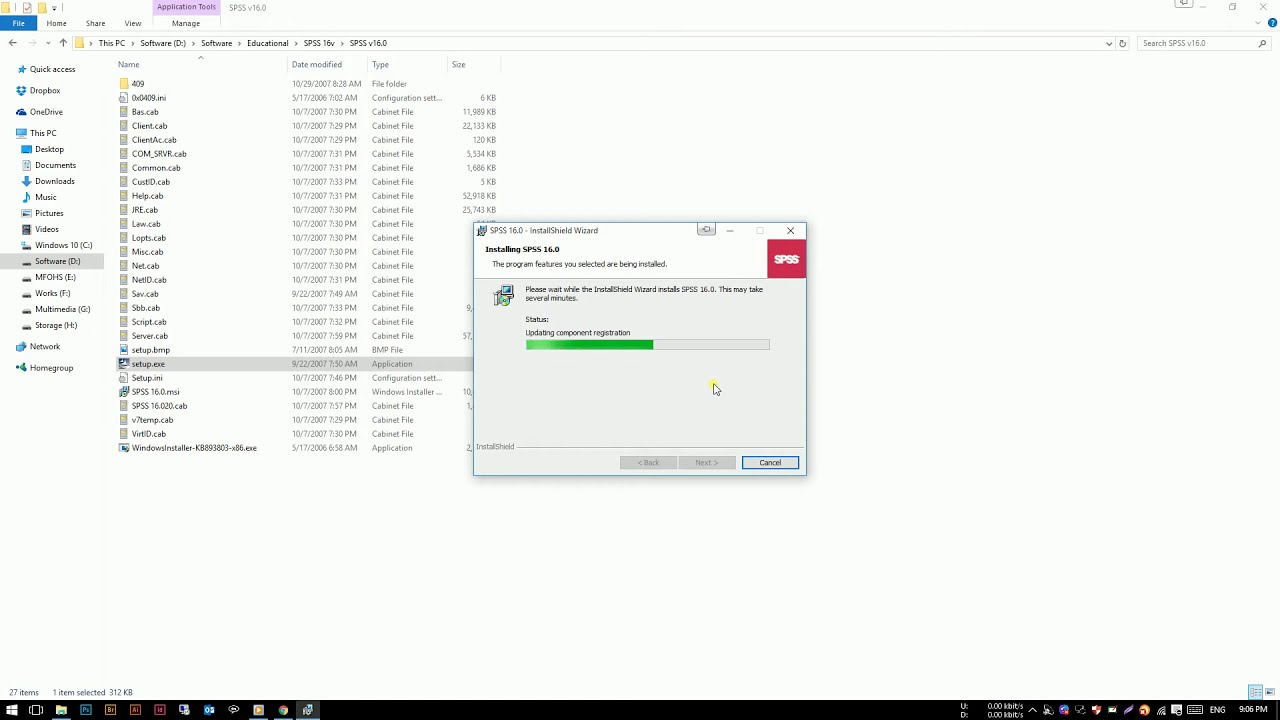Click Educational in the address breadcrumb
1280x720 pixels.
267,43
